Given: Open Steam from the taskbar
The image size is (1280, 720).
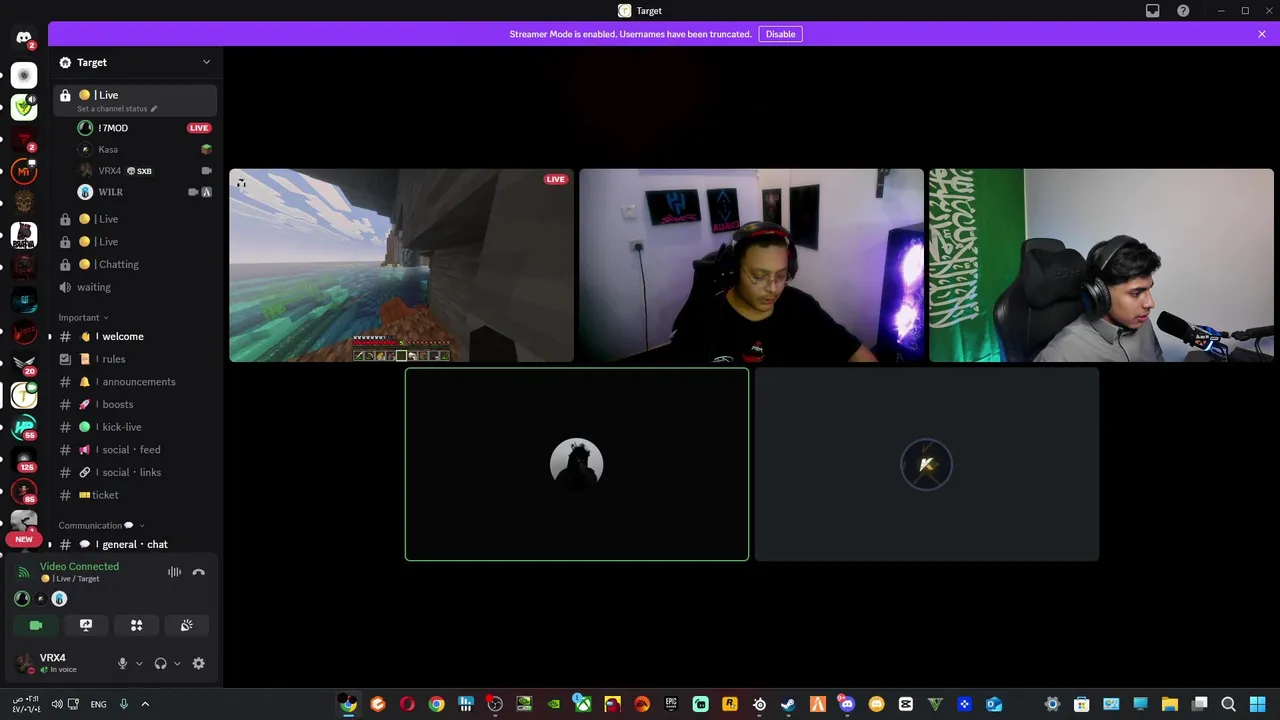Looking at the screenshot, I should (x=788, y=704).
